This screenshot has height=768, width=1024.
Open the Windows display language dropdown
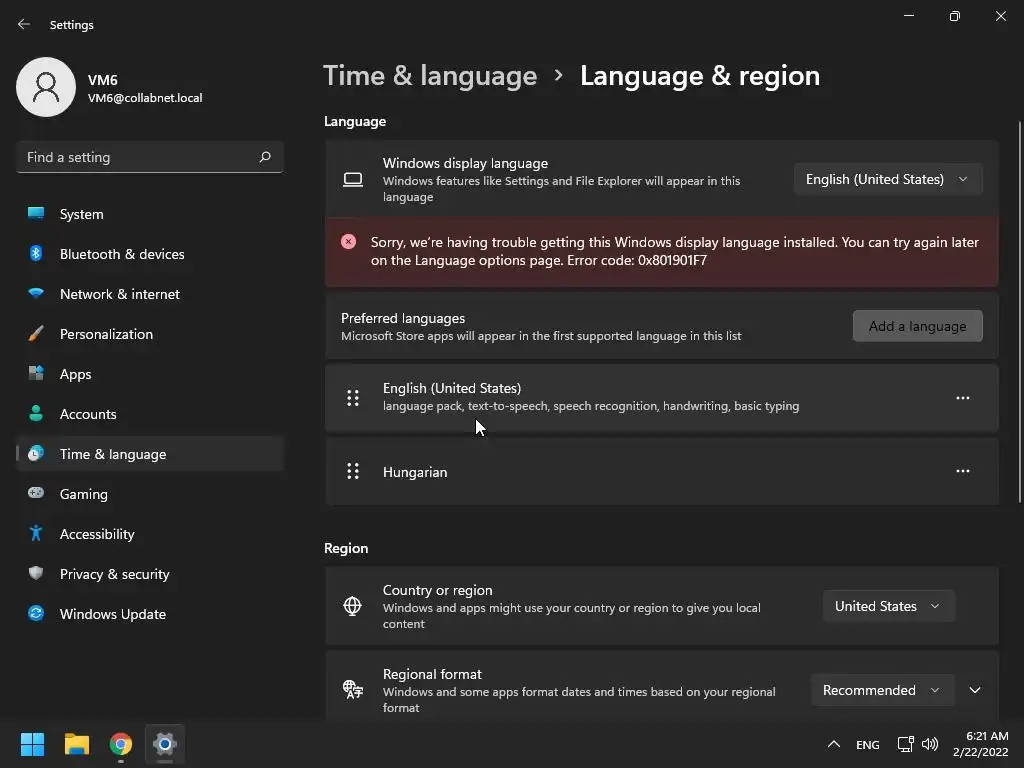888,179
